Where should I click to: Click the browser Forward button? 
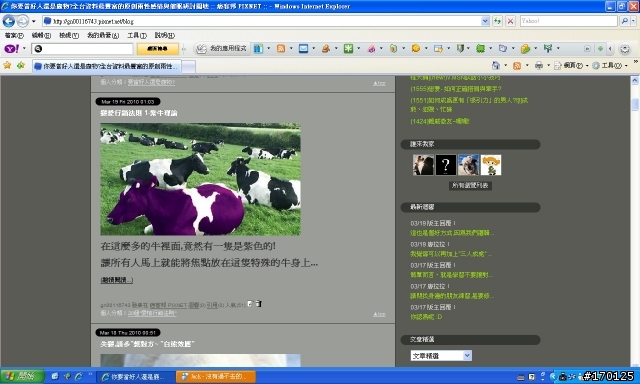(x=22, y=21)
